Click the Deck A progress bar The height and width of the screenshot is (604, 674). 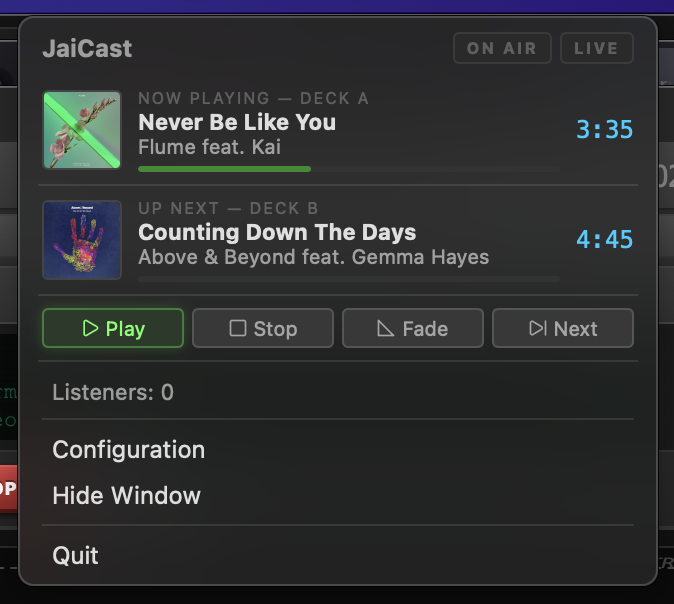348,169
